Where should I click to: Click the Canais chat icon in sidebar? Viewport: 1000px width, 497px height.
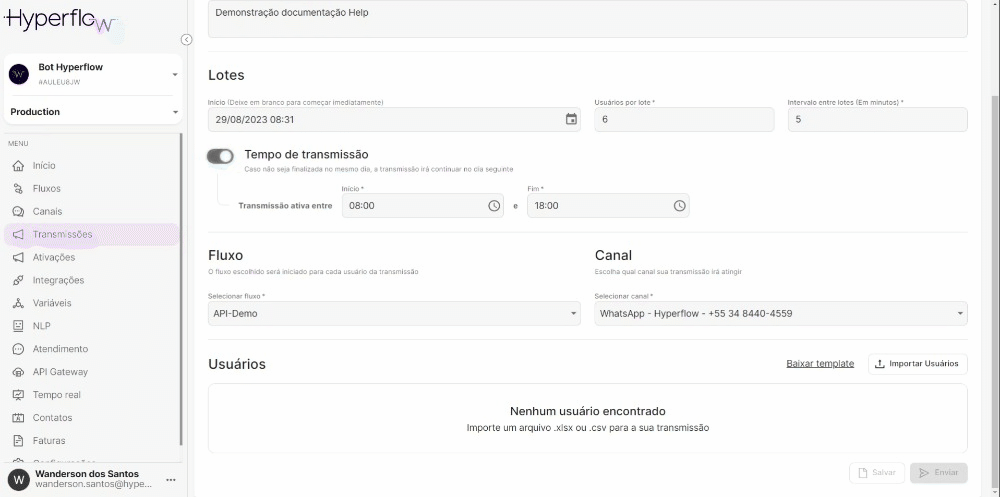[18, 212]
